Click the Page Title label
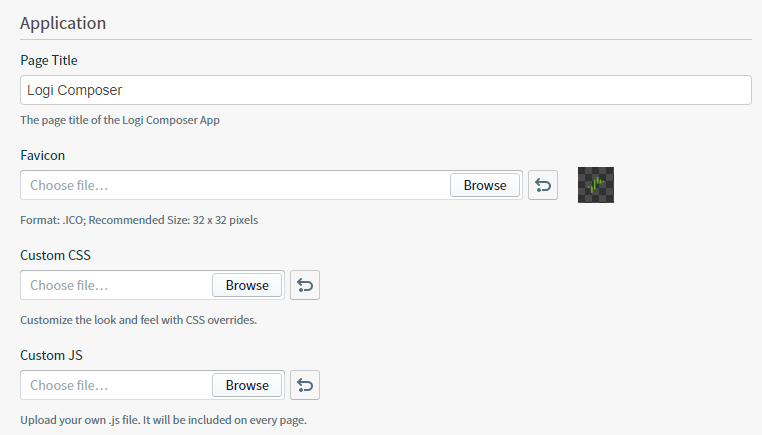Screen dimensions: 762x435 point(49,60)
